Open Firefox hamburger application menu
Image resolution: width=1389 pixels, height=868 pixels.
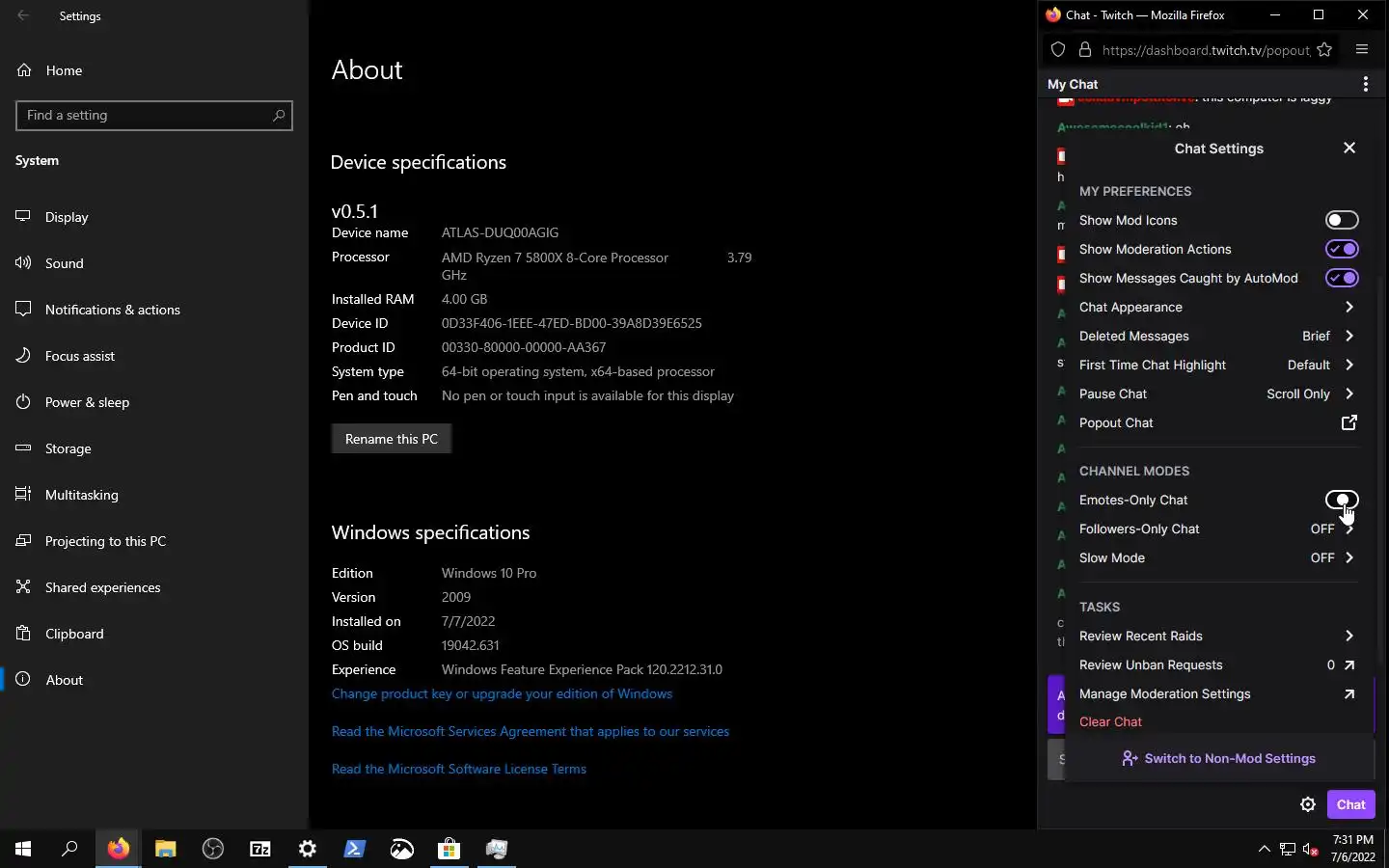pyautogui.click(x=1362, y=49)
